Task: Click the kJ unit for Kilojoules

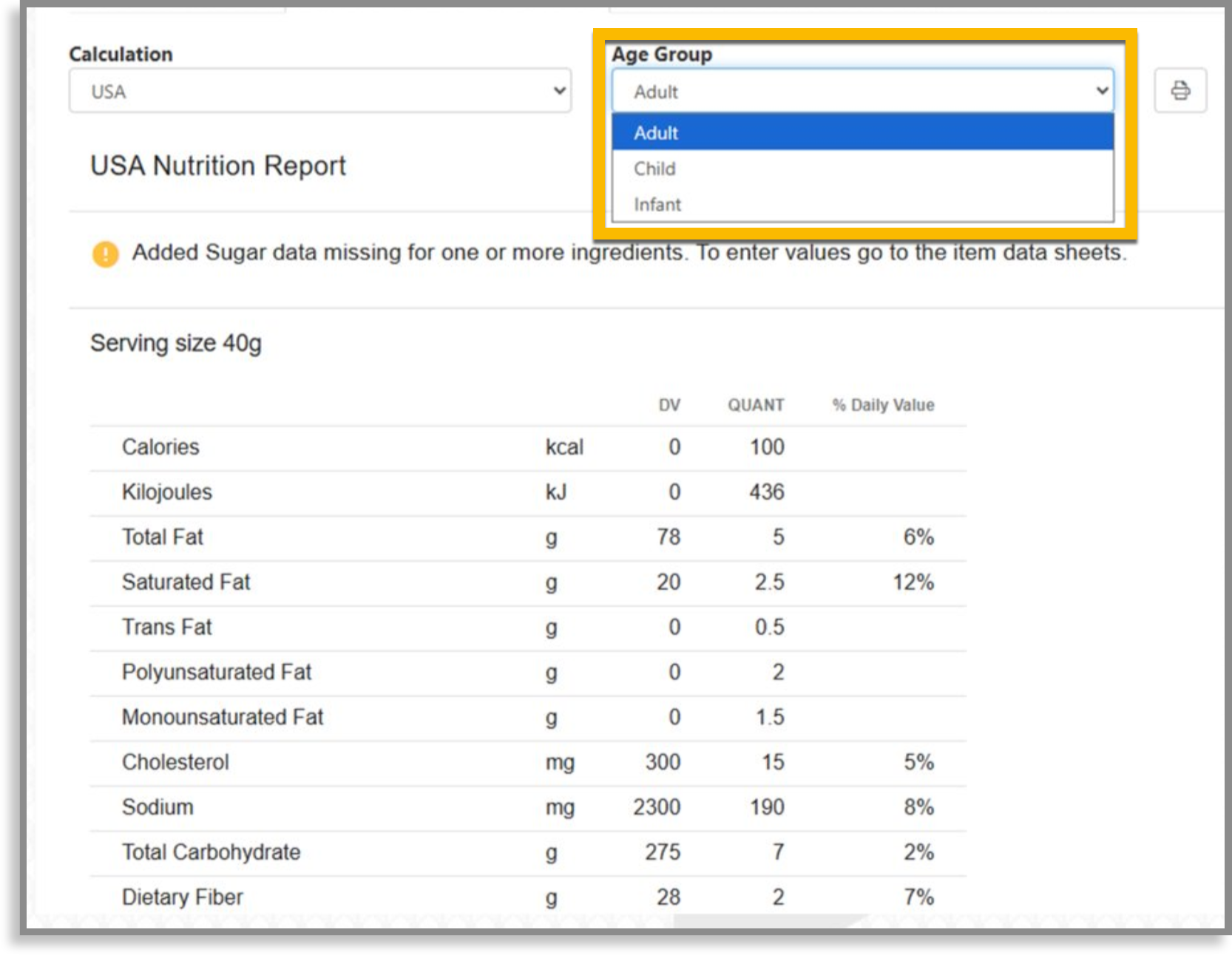Action: (556, 492)
